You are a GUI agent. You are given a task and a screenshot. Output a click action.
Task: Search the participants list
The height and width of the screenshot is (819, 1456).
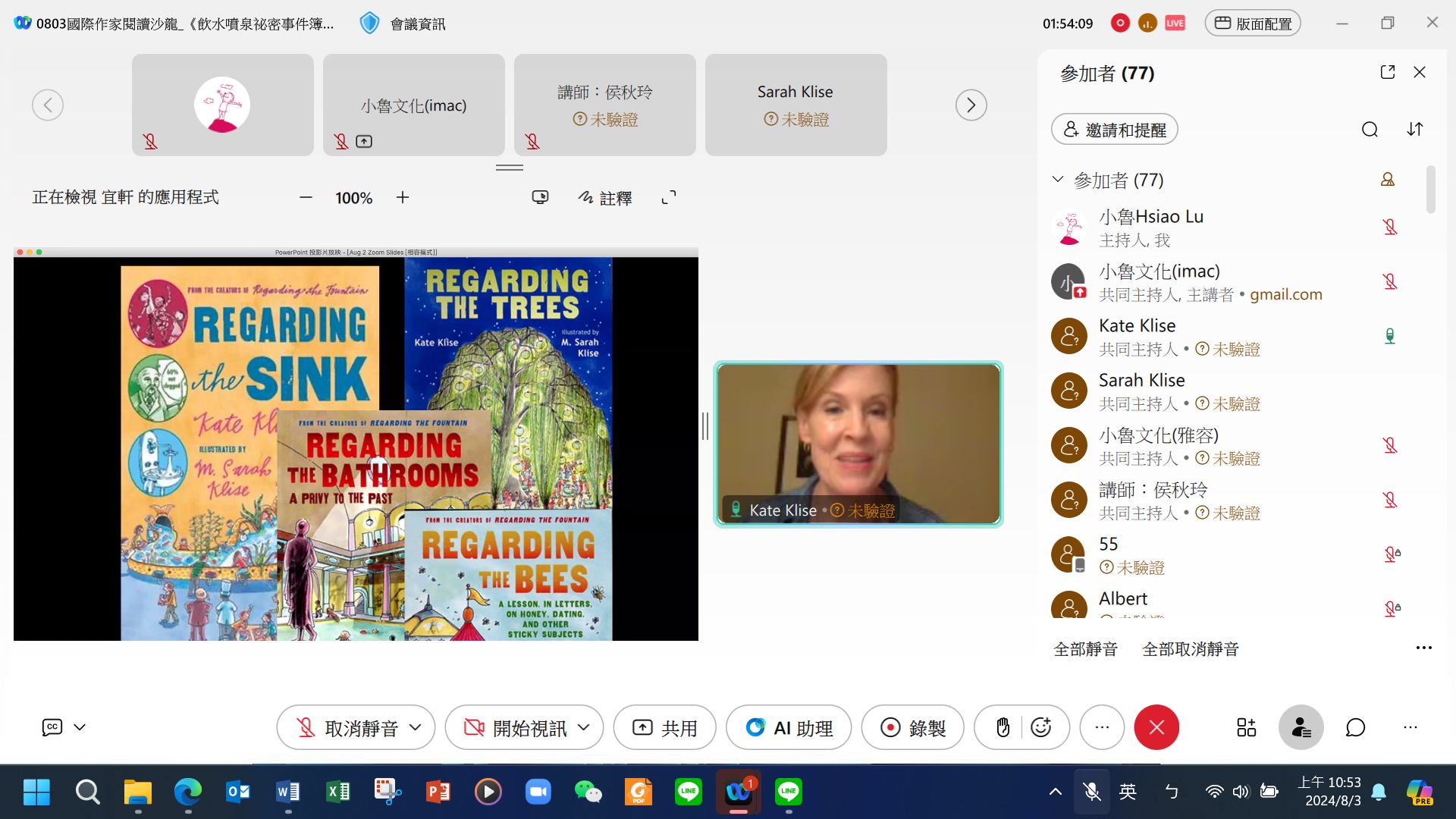tap(1370, 130)
